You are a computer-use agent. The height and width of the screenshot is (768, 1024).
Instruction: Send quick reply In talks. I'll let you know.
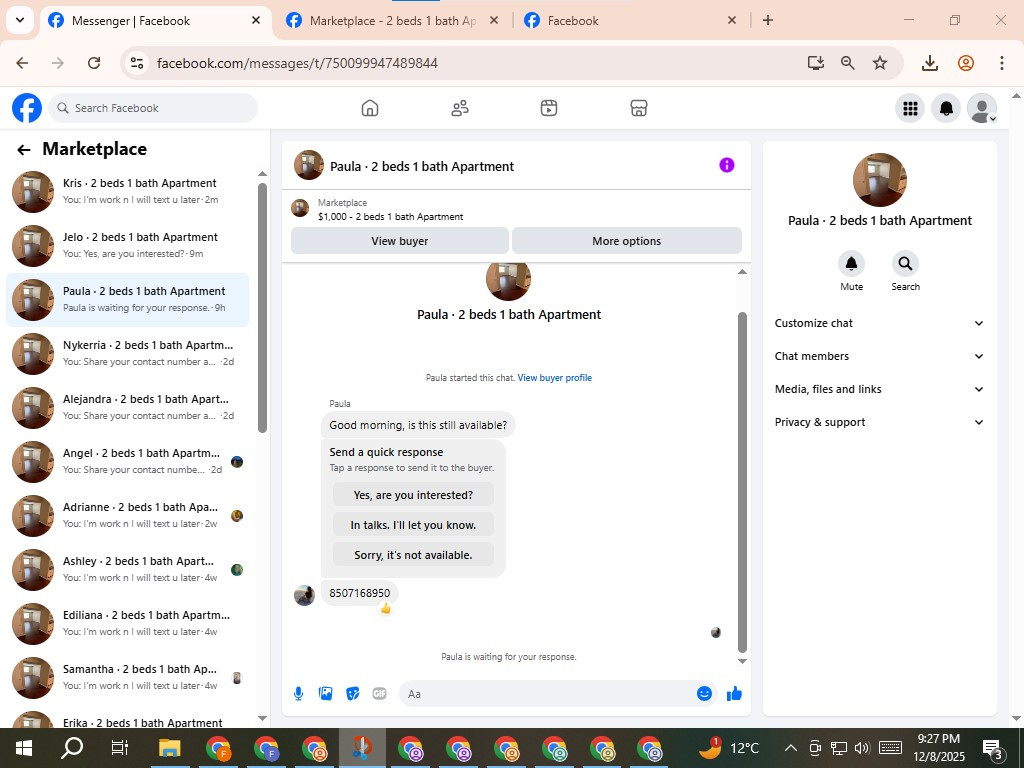tap(413, 525)
